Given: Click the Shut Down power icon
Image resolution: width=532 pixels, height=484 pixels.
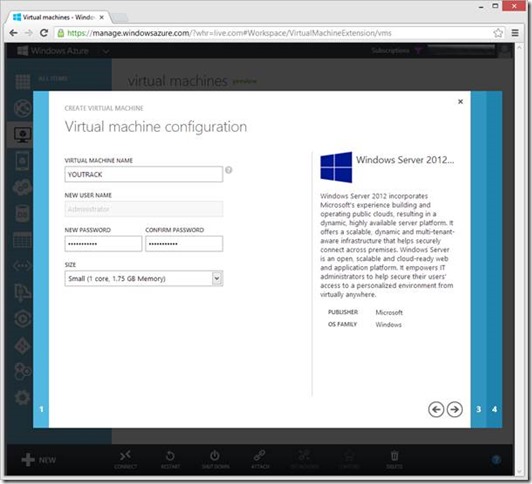Looking at the screenshot, I should (215, 456).
